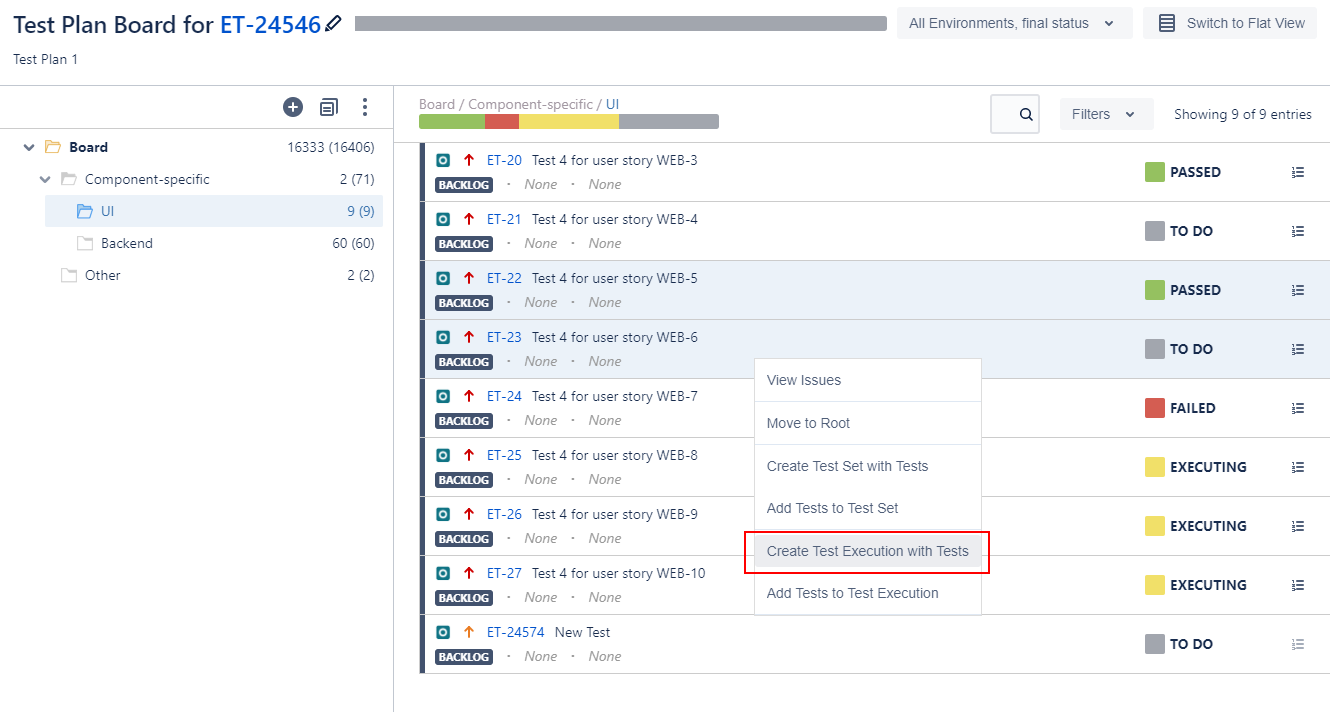Open the ET-23 issue link
Screen dimensions: 1330x712
504,337
